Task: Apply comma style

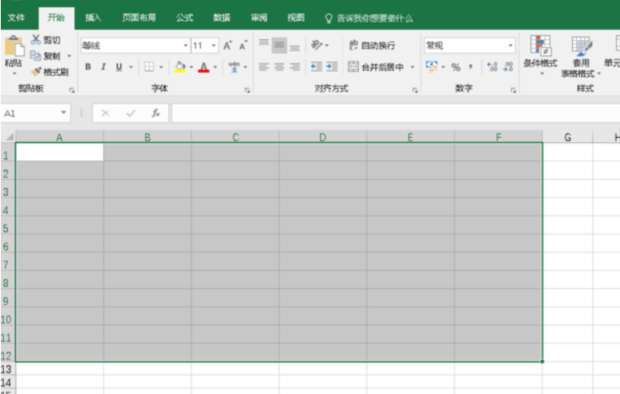Action: (471, 67)
